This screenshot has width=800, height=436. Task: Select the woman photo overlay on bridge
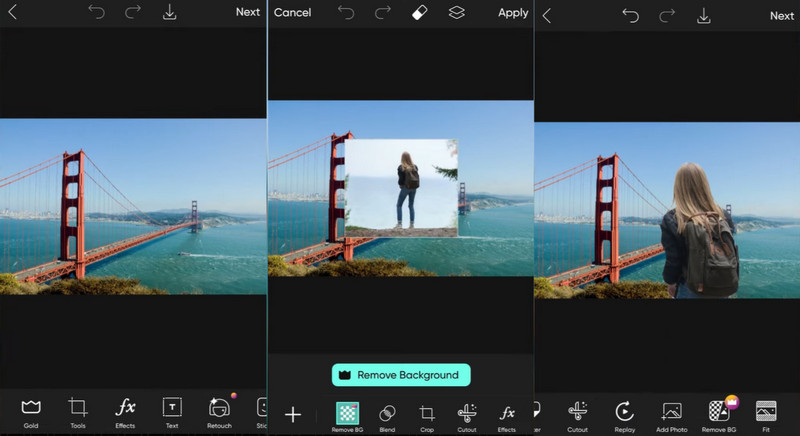tap(401, 187)
